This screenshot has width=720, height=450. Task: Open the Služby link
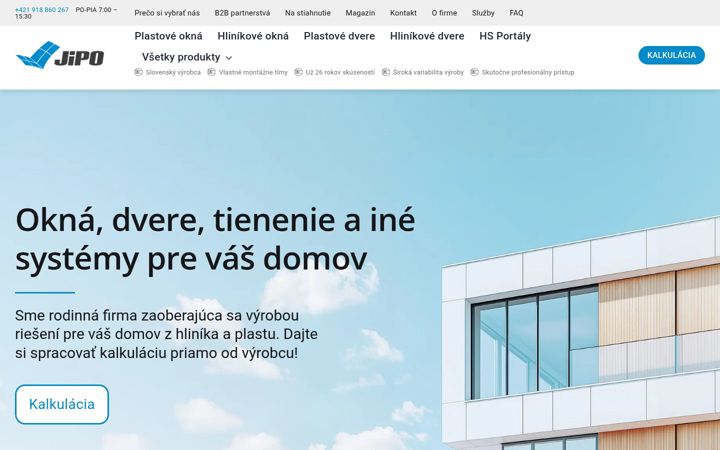click(483, 13)
